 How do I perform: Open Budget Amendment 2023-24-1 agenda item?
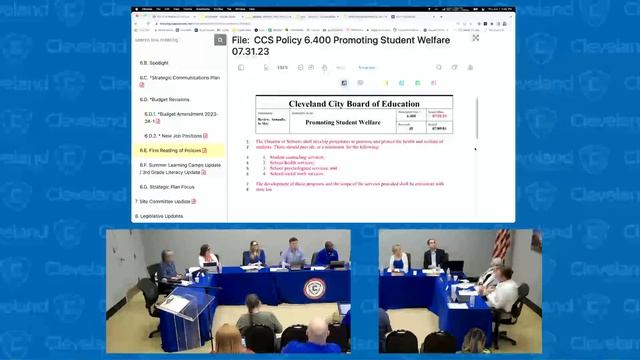181,118
